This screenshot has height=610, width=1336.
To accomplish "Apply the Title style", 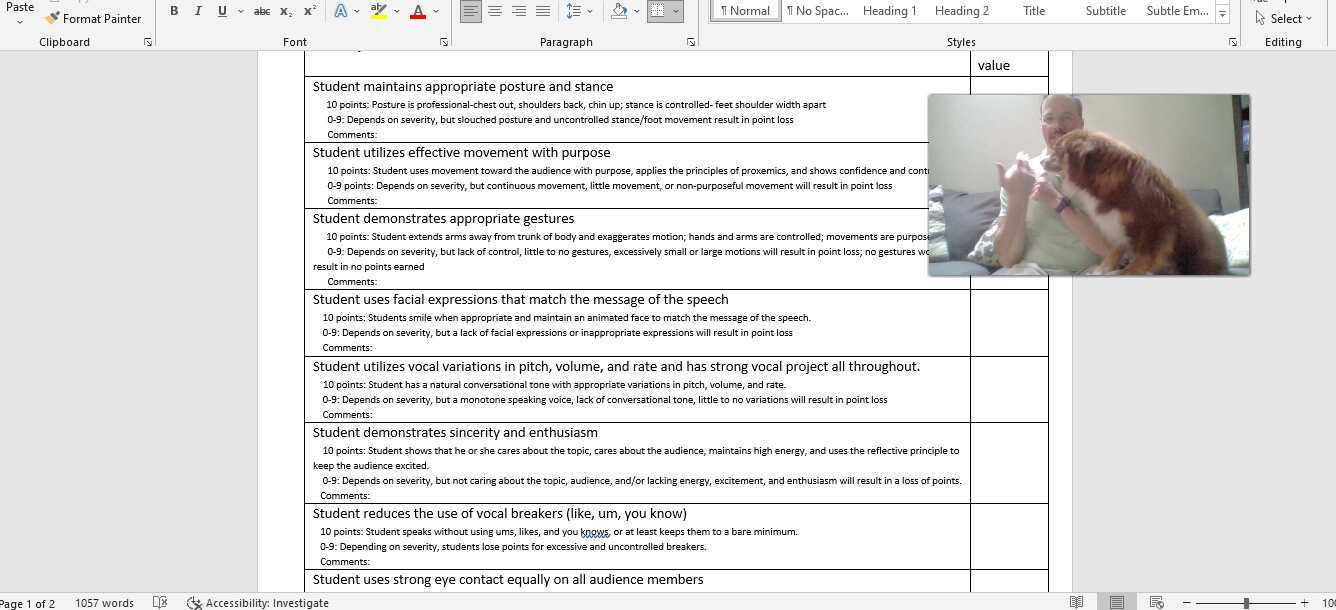I will point(1034,11).
